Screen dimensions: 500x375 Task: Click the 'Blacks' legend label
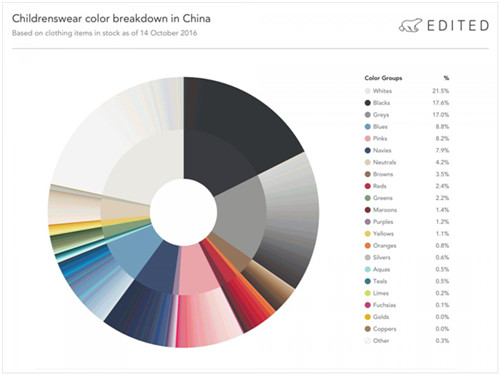coord(381,103)
